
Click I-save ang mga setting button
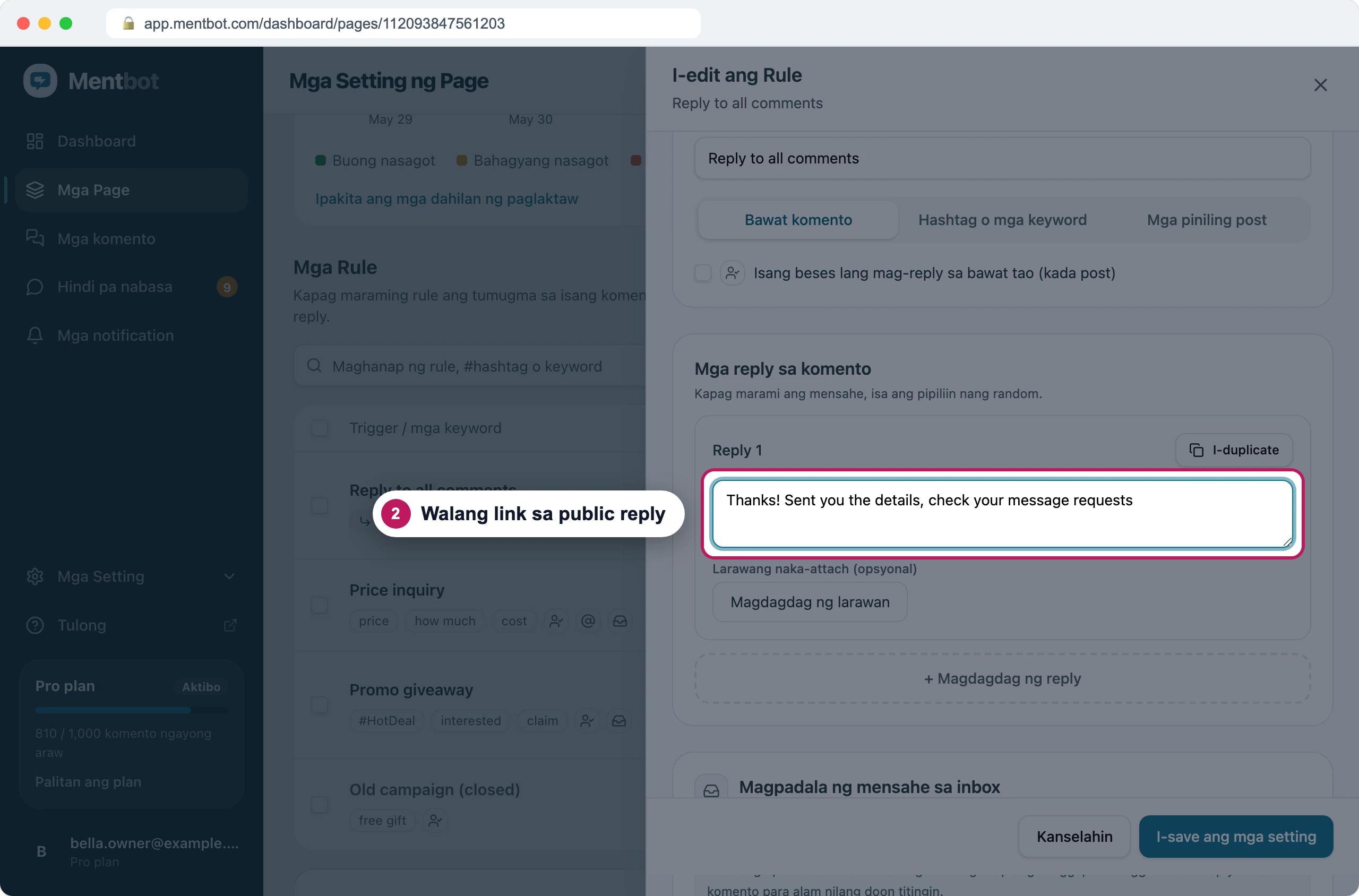click(1236, 837)
